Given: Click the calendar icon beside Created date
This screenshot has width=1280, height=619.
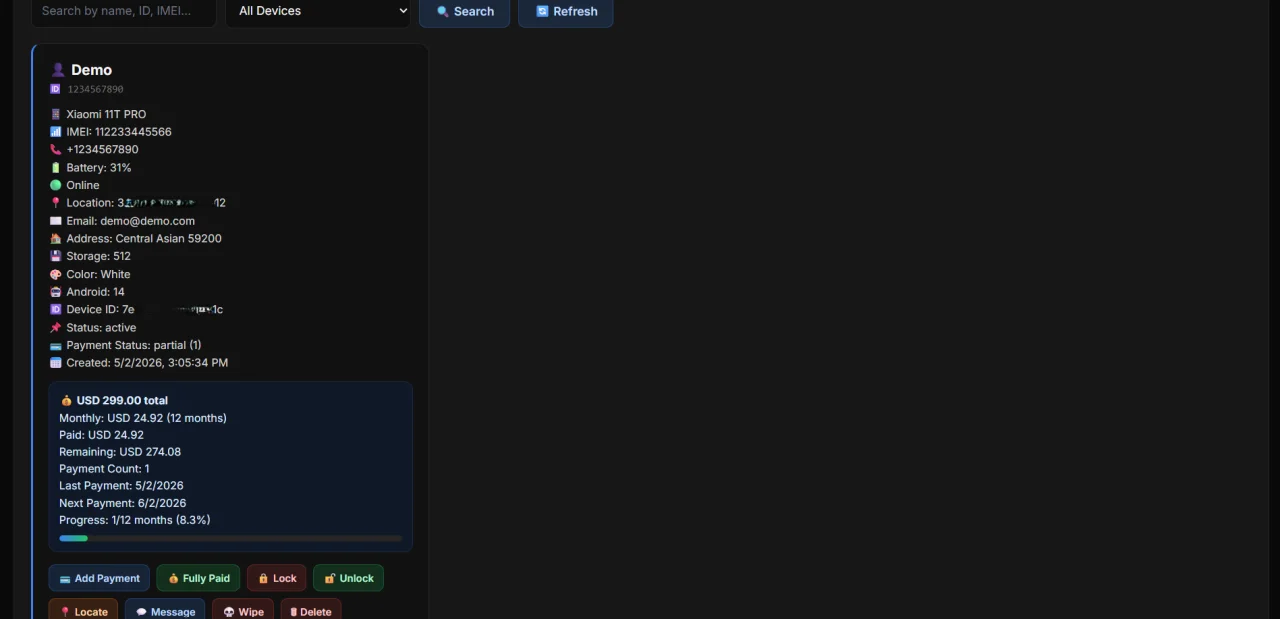Looking at the screenshot, I should pos(56,363).
